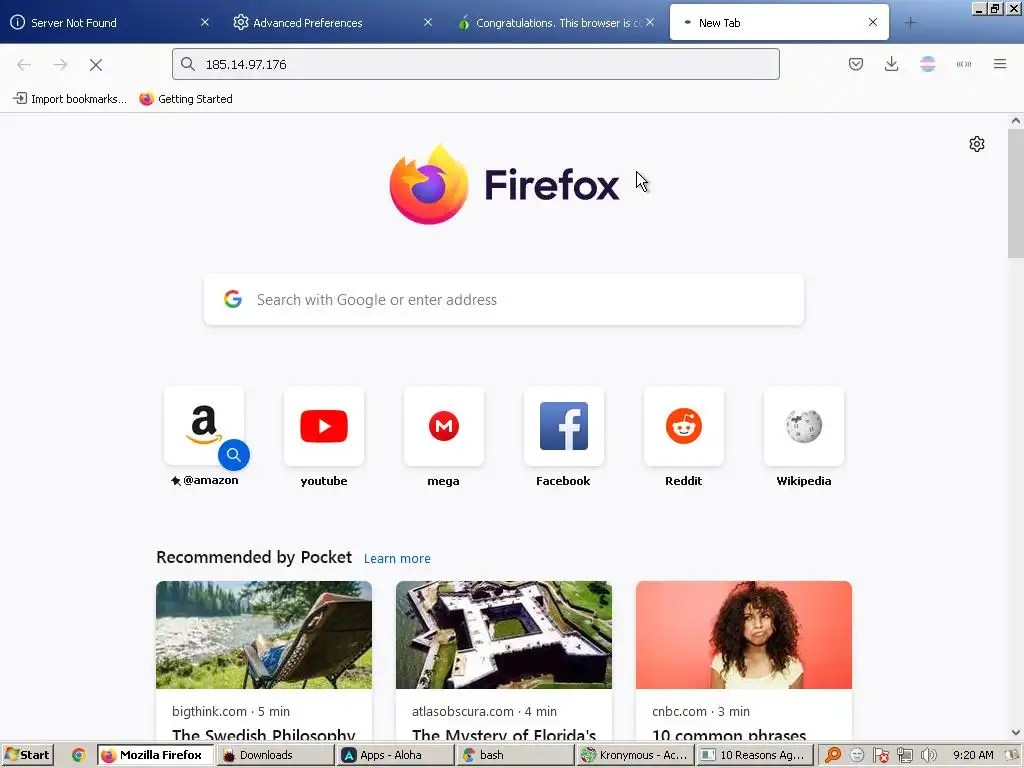Switch to Downloads window in taskbar
1024x768 pixels.
pos(275,755)
